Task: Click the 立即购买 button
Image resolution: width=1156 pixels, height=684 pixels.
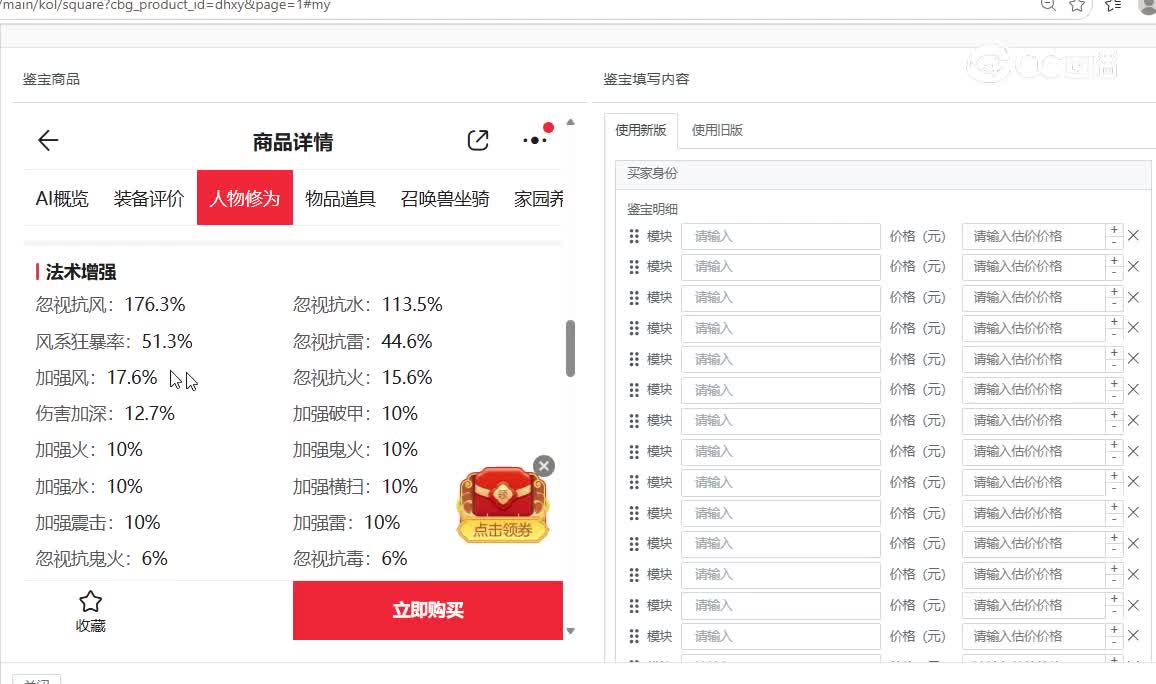Action: [428, 610]
